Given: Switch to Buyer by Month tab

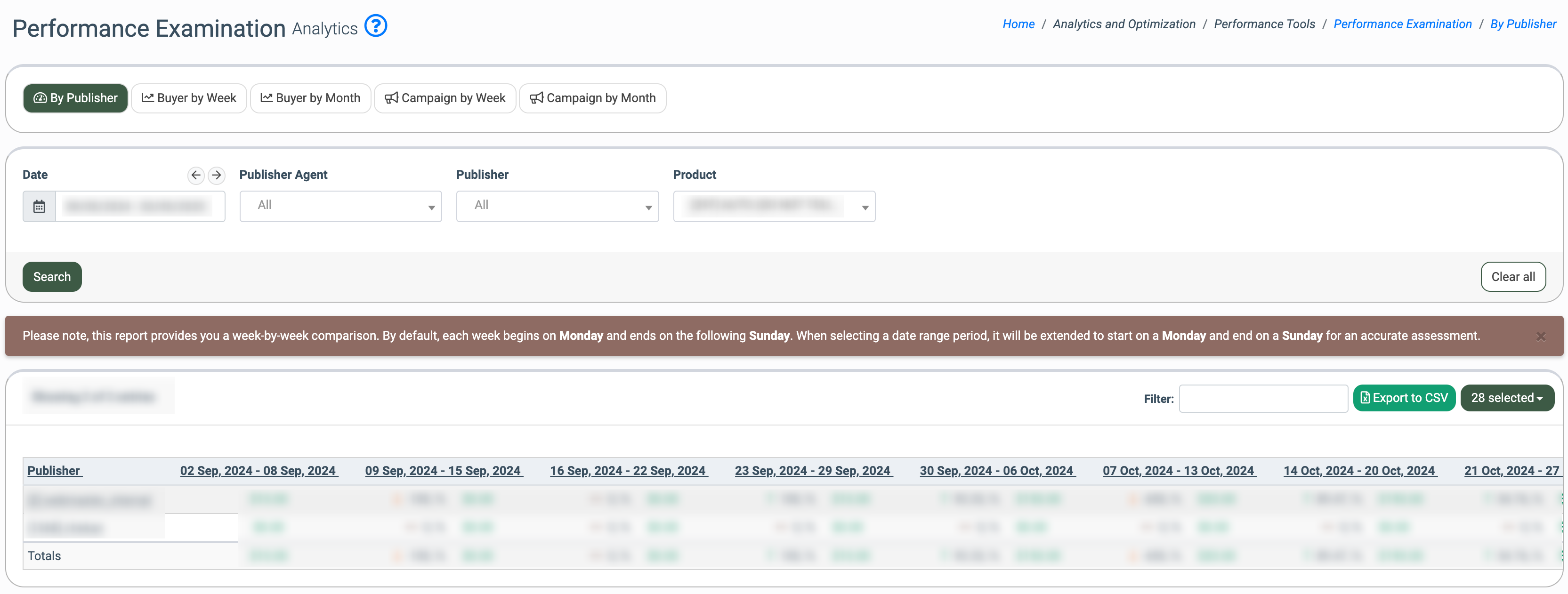Looking at the screenshot, I should [310, 98].
